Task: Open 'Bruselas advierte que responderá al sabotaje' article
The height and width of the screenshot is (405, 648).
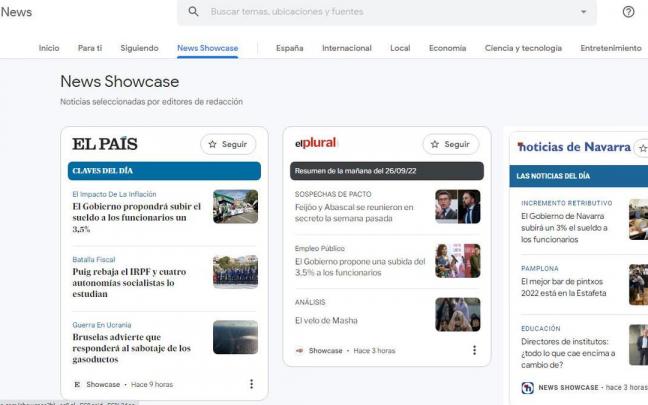Action: pyautogui.click(x=131, y=348)
